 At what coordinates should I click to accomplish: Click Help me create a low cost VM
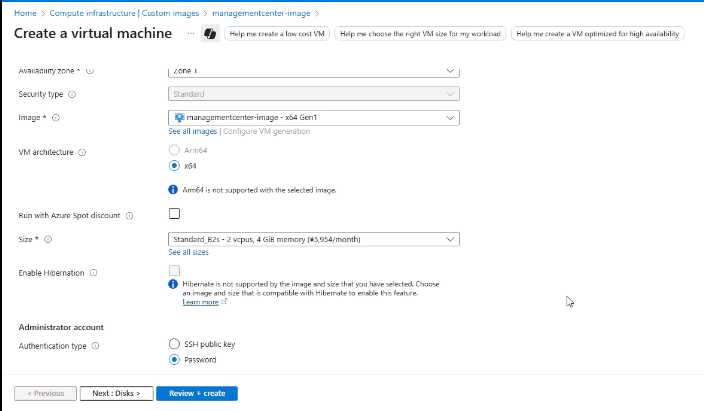tap(277, 34)
